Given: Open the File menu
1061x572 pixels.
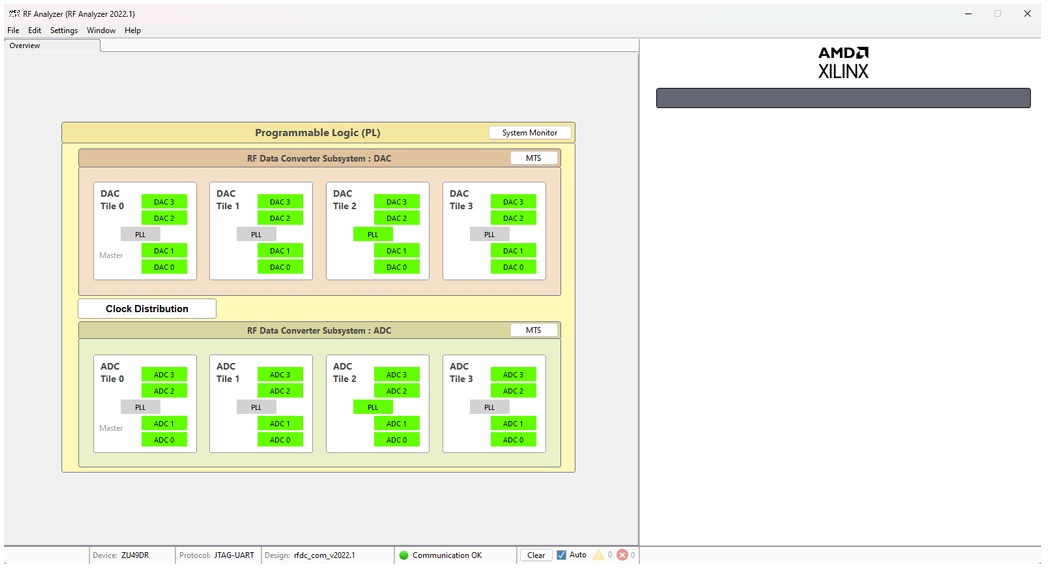Looking at the screenshot, I should pyautogui.click(x=13, y=30).
